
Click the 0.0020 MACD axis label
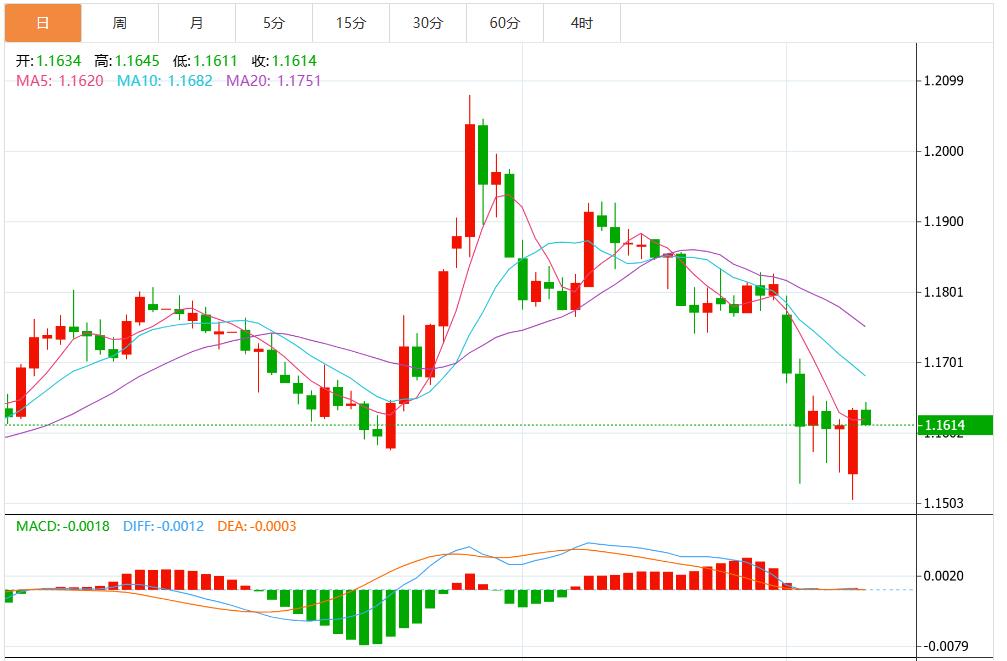pyautogui.click(x=944, y=576)
